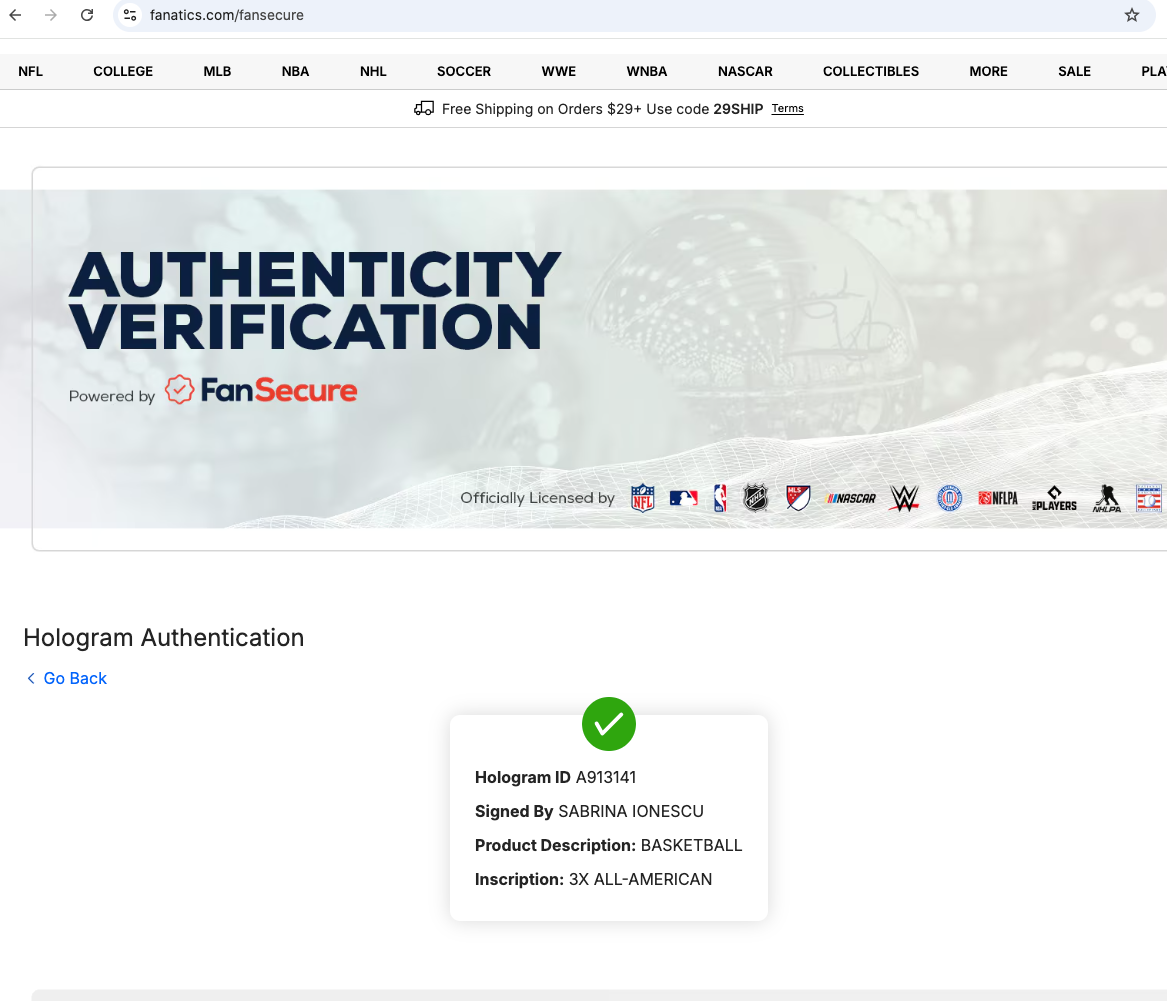Reload the page with the refresh icon
This screenshot has height=1001, width=1167.
pos(87,15)
